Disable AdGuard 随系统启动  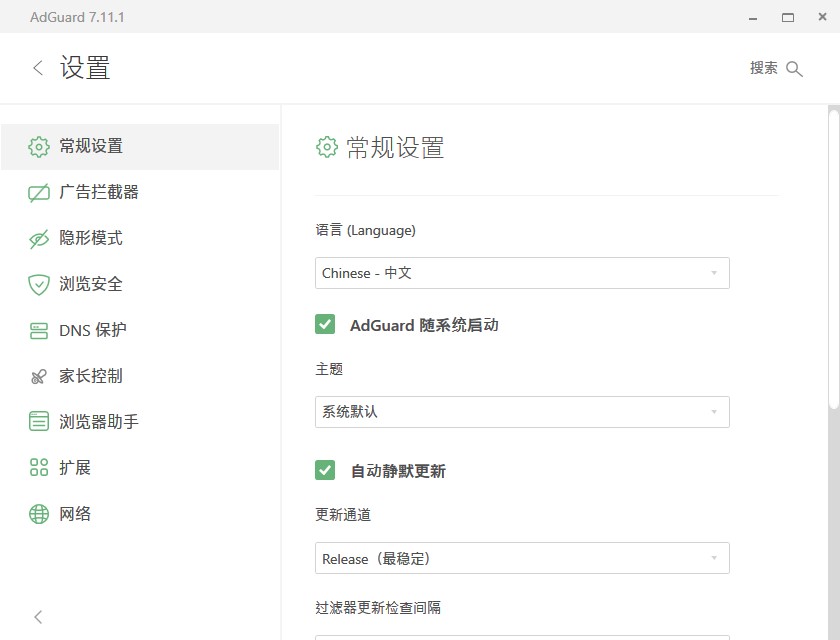point(325,324)
